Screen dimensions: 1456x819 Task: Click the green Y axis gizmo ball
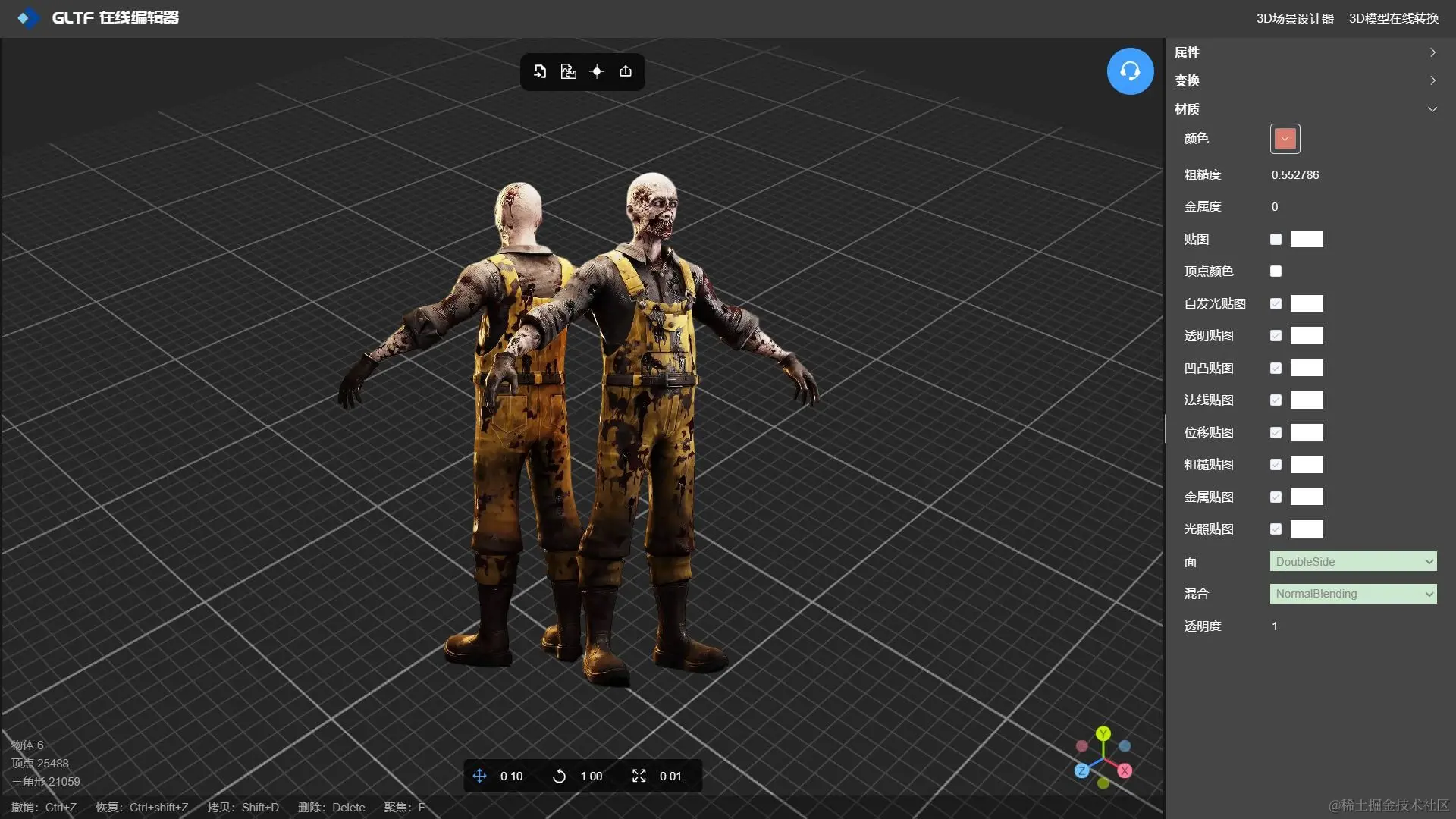click(x=1103, y=733)
